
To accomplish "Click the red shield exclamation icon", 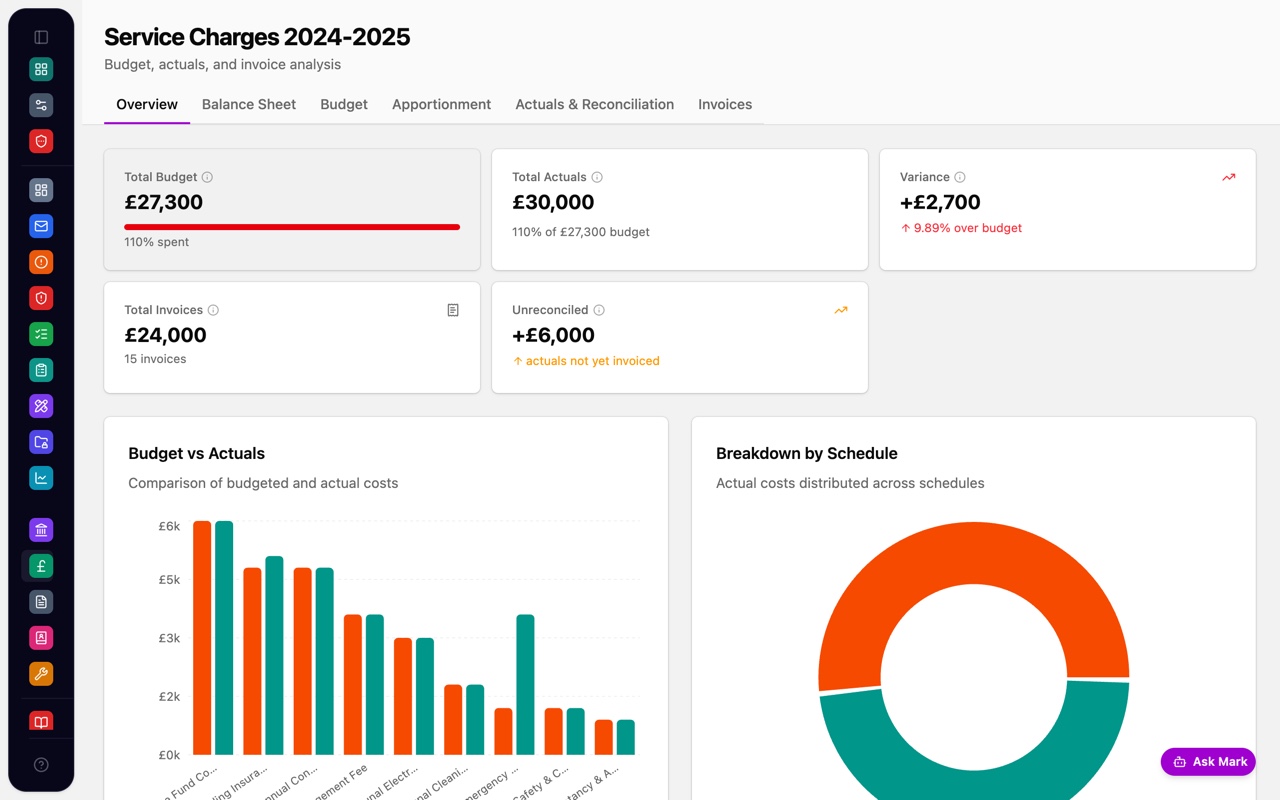I will pos(41,298).
